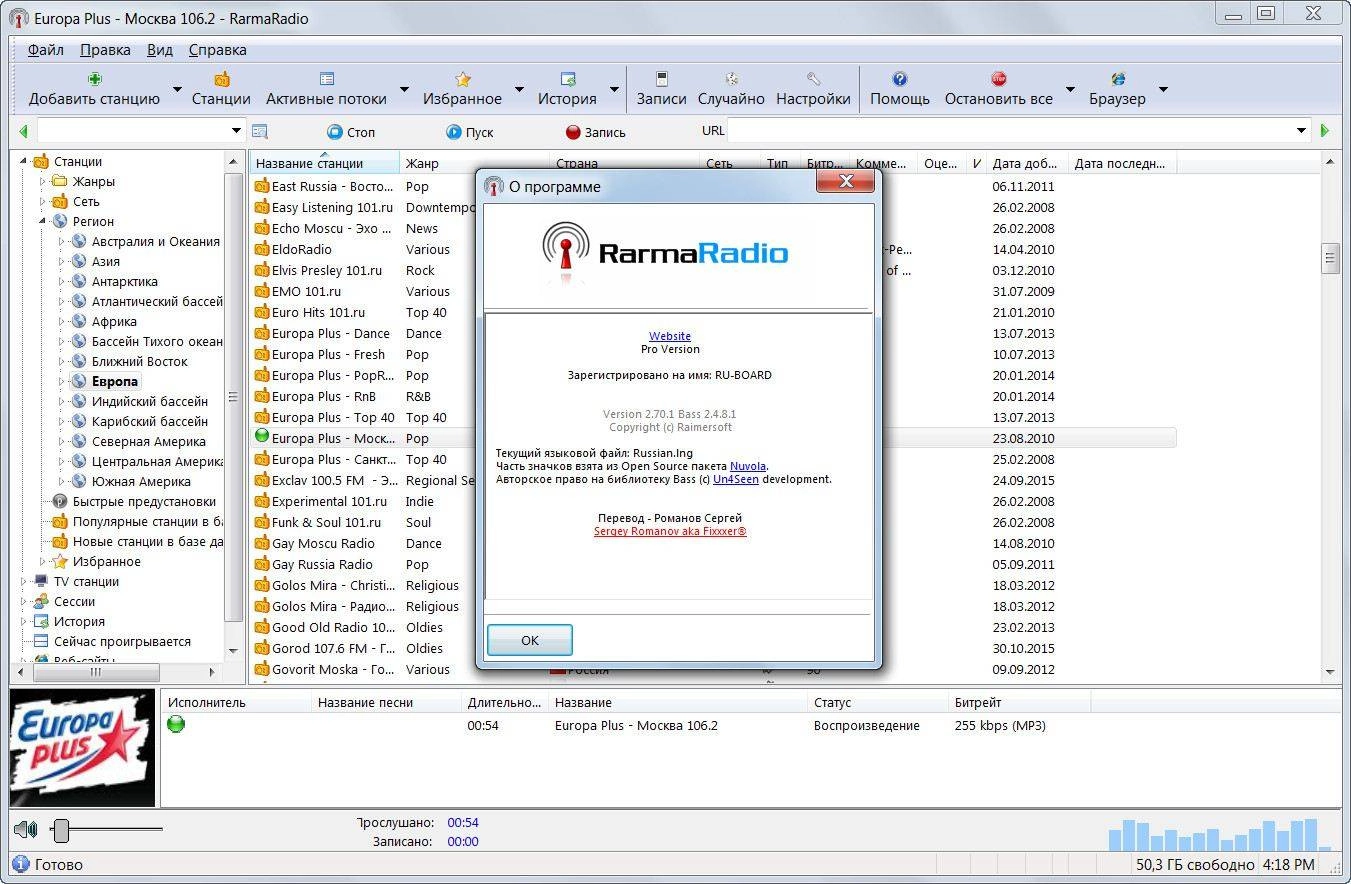Click the Random (Случайно) station icon

(731, 88)
